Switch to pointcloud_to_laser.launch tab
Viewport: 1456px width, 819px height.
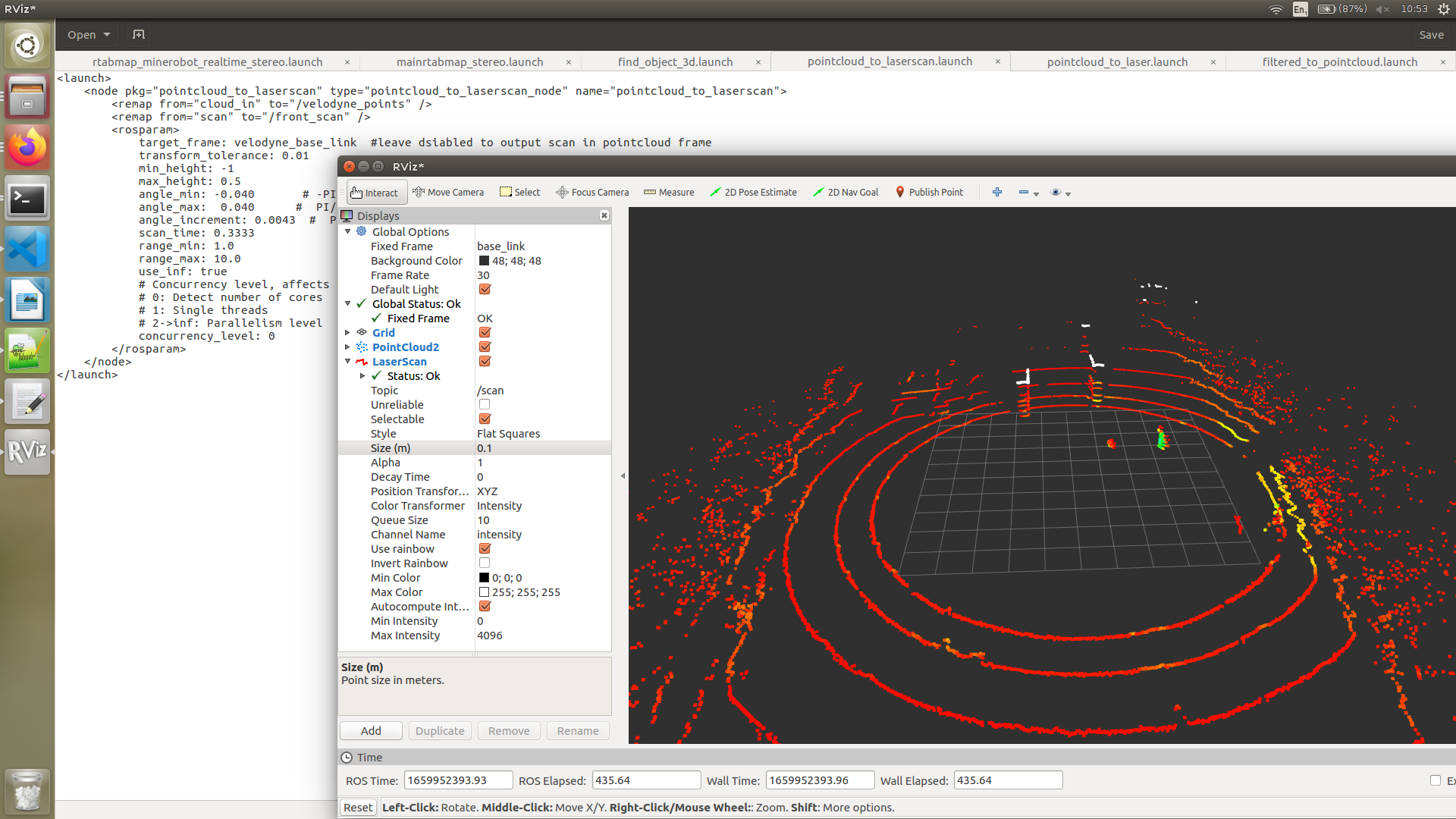[x=1117, y=61]
